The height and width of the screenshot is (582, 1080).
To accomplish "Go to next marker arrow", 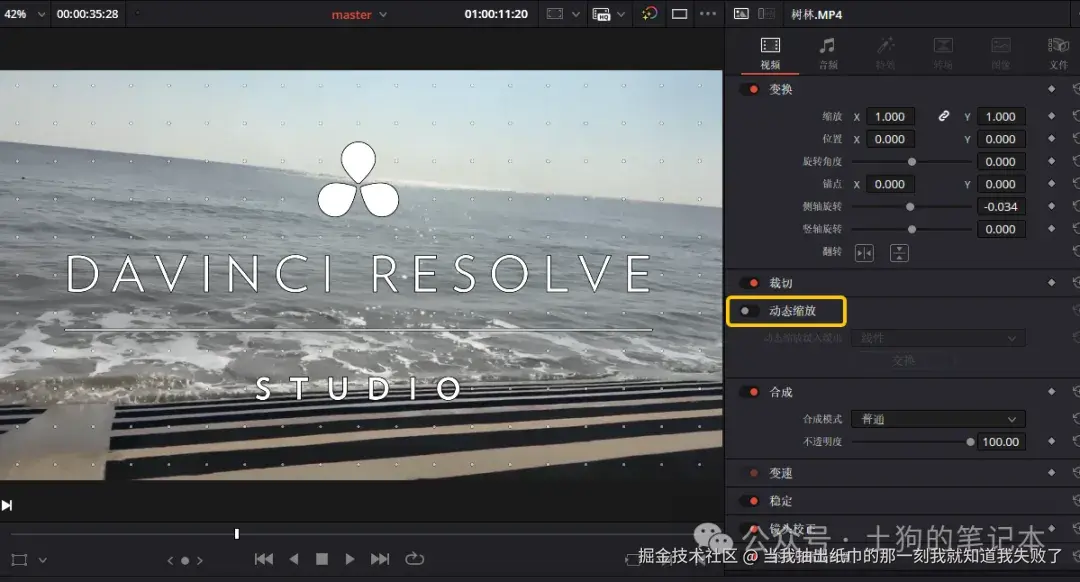I will (x=200, y=561).
